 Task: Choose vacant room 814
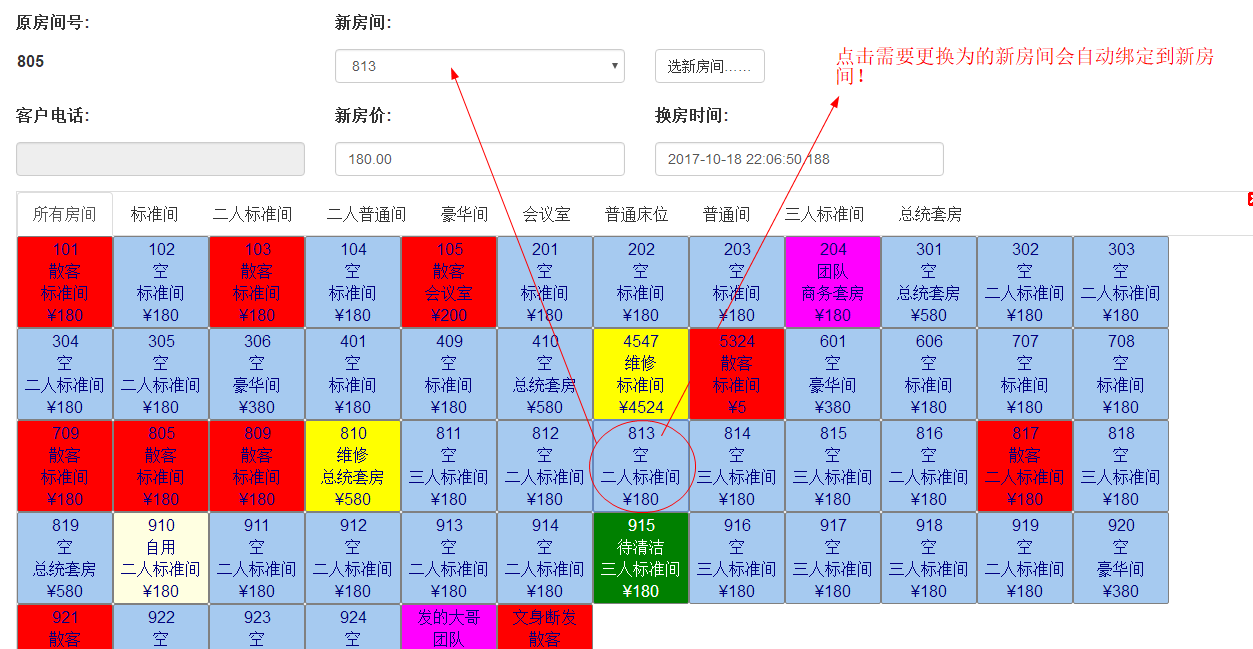click(x=737, y=466)
